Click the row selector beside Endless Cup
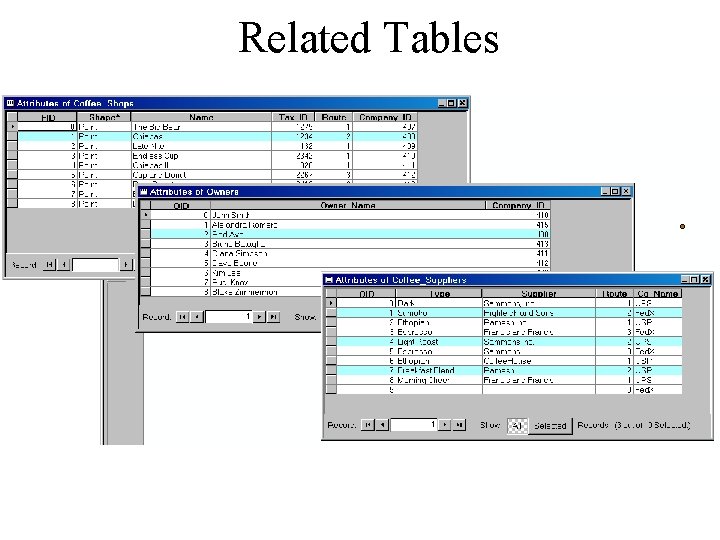The width and height of the screenshot is (720, 540). 12,156
